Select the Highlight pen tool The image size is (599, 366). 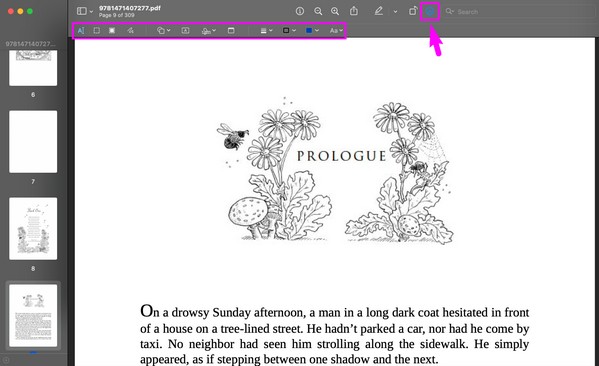click(x=379, y=11)
